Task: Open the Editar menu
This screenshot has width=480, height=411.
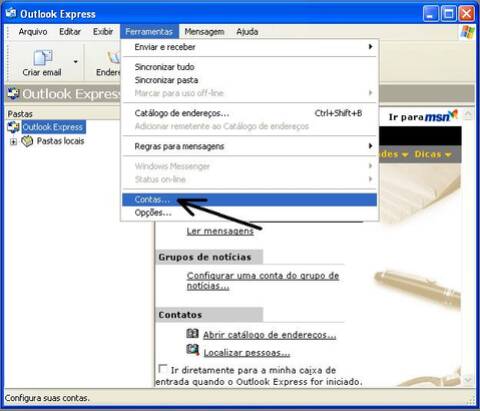Action: coord(70,32)
